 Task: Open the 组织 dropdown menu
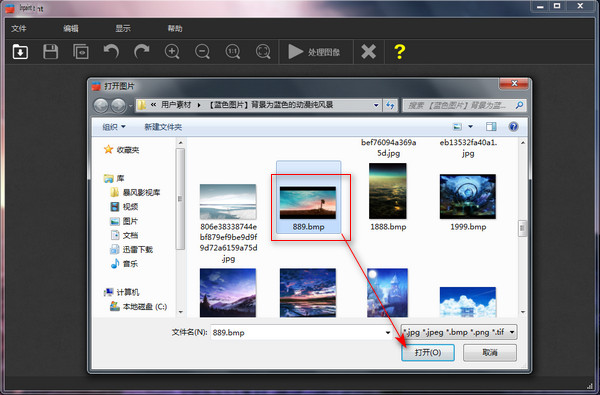[x=114, y=127]
